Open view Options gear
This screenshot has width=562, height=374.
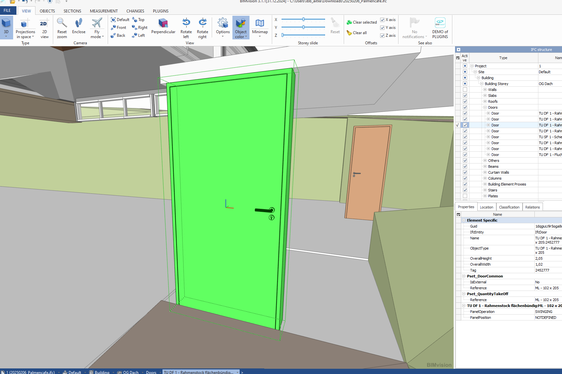click(223, 27)
